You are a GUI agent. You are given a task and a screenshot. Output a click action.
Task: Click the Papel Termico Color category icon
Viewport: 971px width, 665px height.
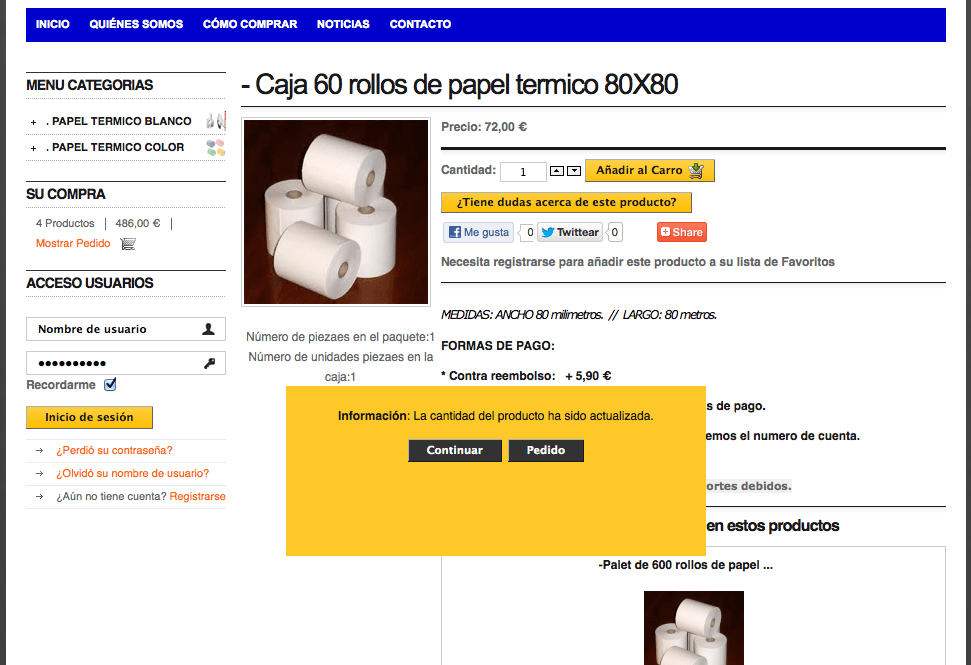tap(216, 147)
